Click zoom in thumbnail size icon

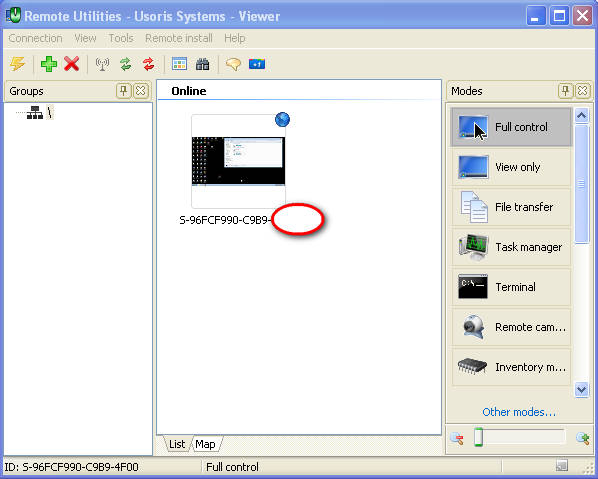[583, 438]
